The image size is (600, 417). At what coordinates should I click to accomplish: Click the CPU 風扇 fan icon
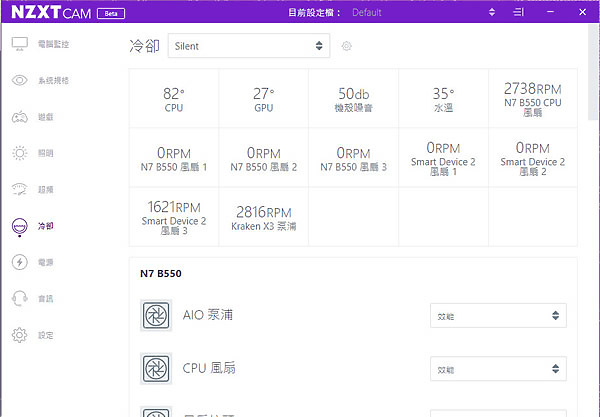156,368
